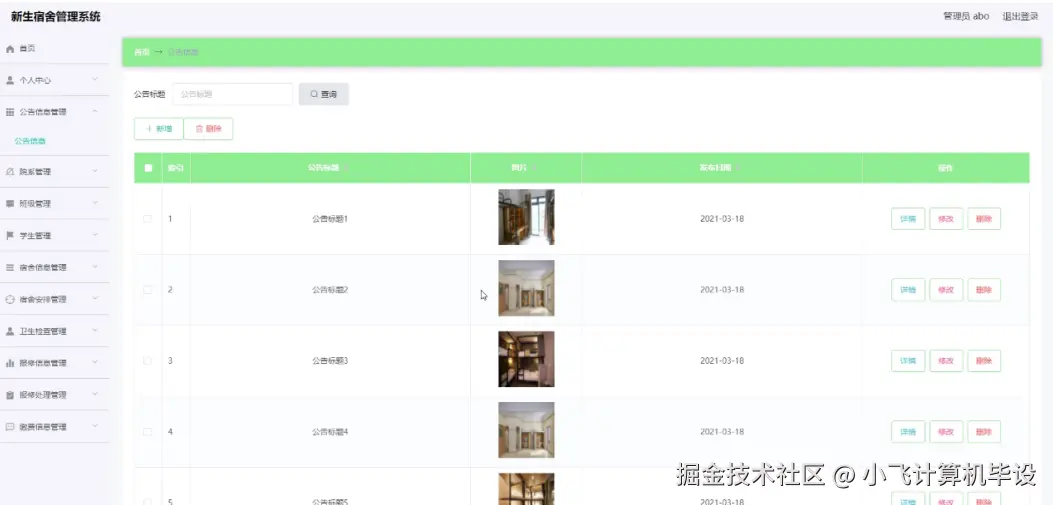Click 删除 for 公告标题2
This screenshot has height=505, width=1053.
click(984, 290)
